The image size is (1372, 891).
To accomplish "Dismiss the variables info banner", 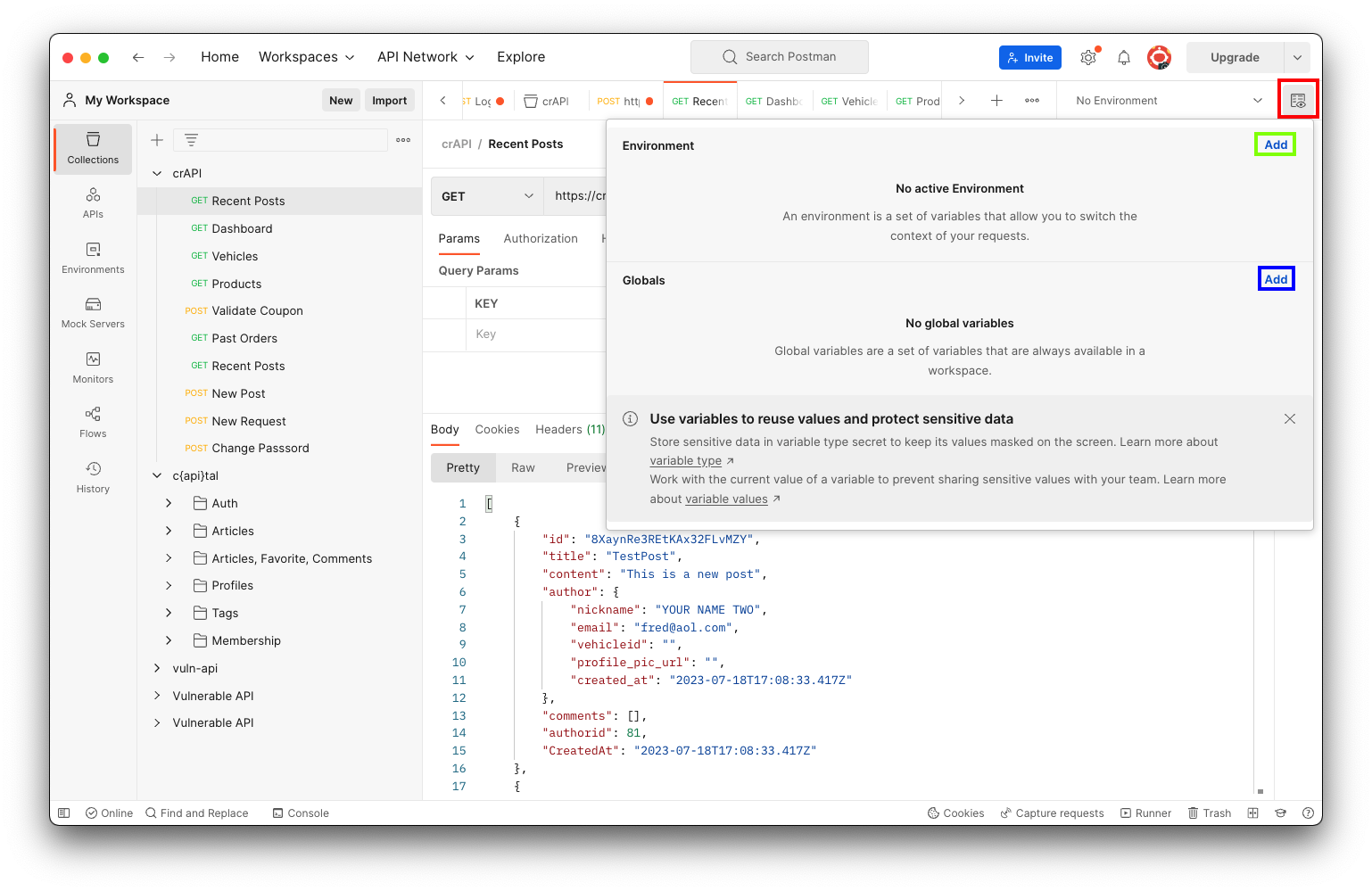I will [1290, 419].
